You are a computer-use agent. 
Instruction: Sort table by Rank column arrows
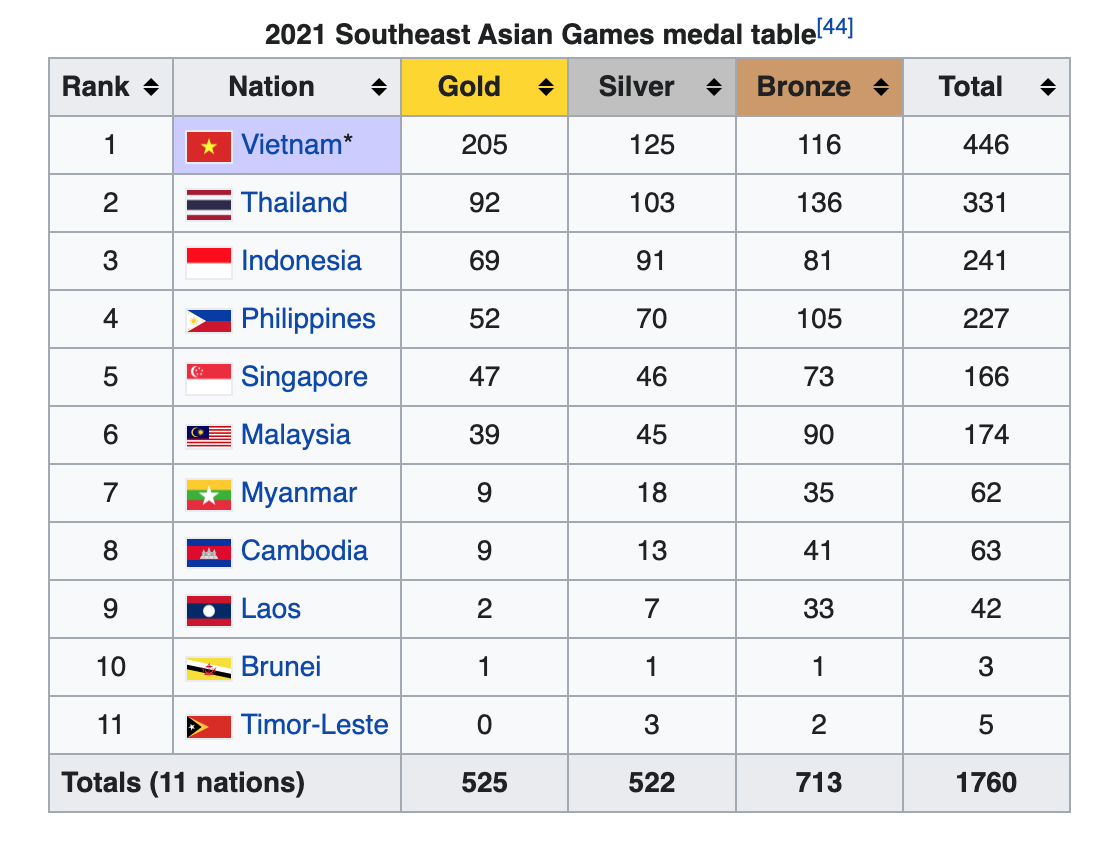pos(151,87)
